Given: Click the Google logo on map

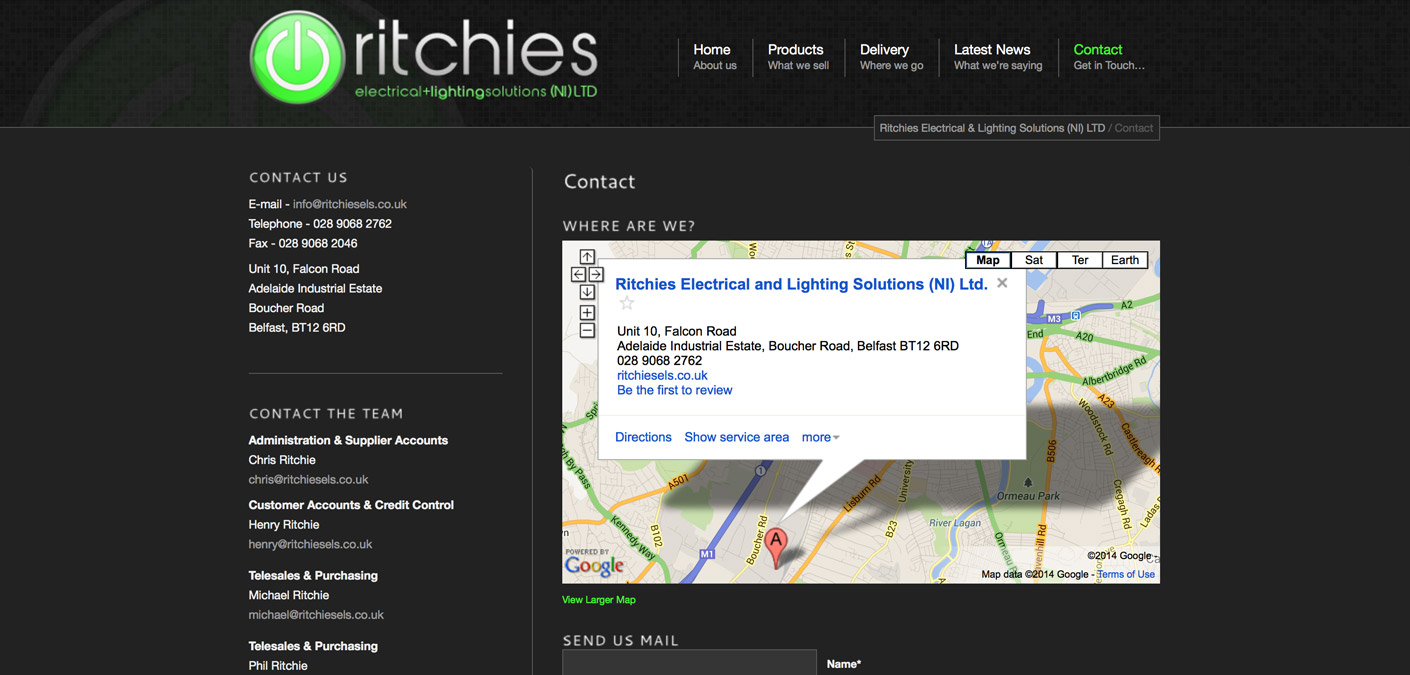Looking at the screenshot, I should tap(594, 566).
